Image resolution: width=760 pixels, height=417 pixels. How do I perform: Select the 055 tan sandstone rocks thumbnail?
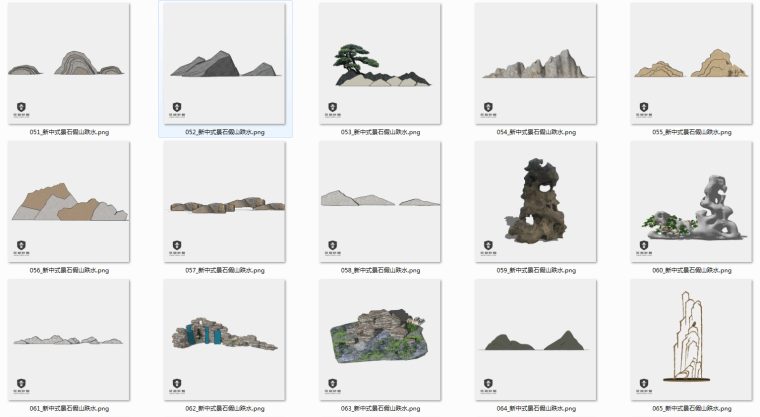(691, 63)
